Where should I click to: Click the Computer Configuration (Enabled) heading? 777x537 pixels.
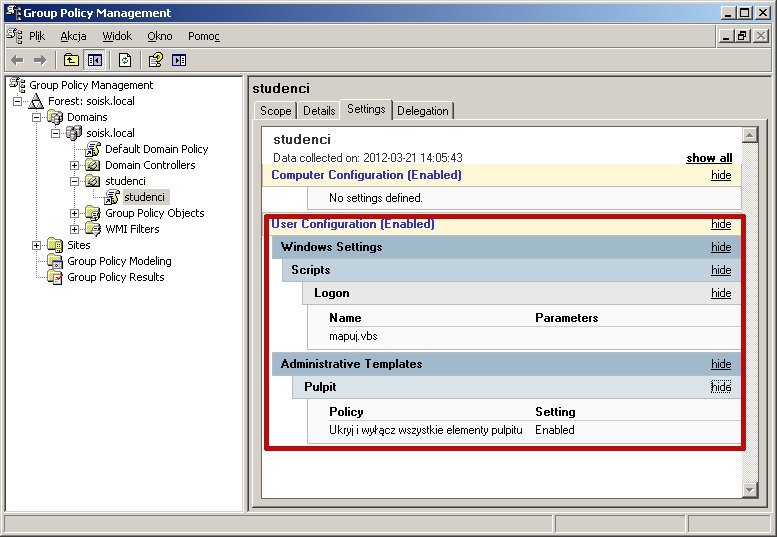point(366,175)
